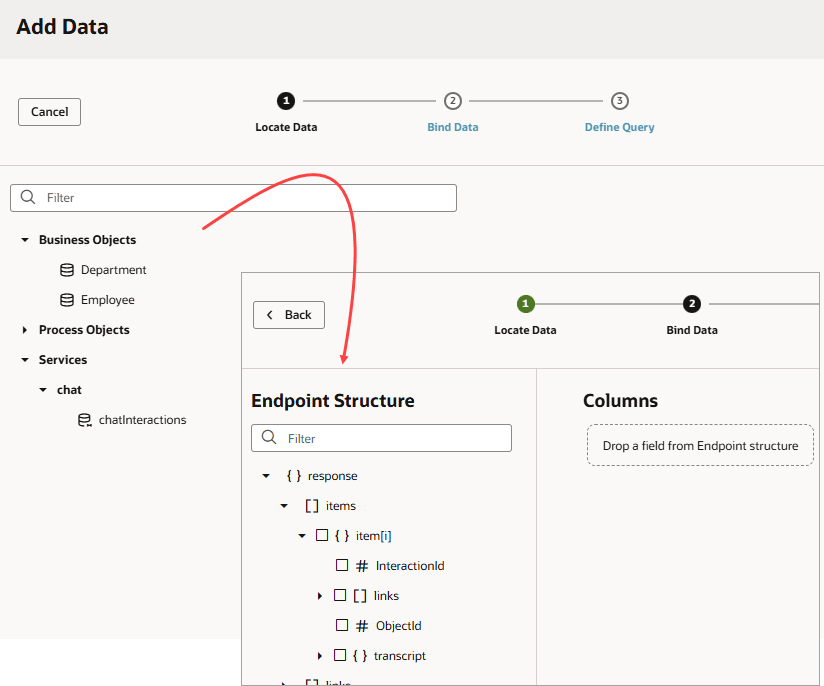Click the magnifier icon in the Endpoint Structure filter

click(x=268, y=437)
